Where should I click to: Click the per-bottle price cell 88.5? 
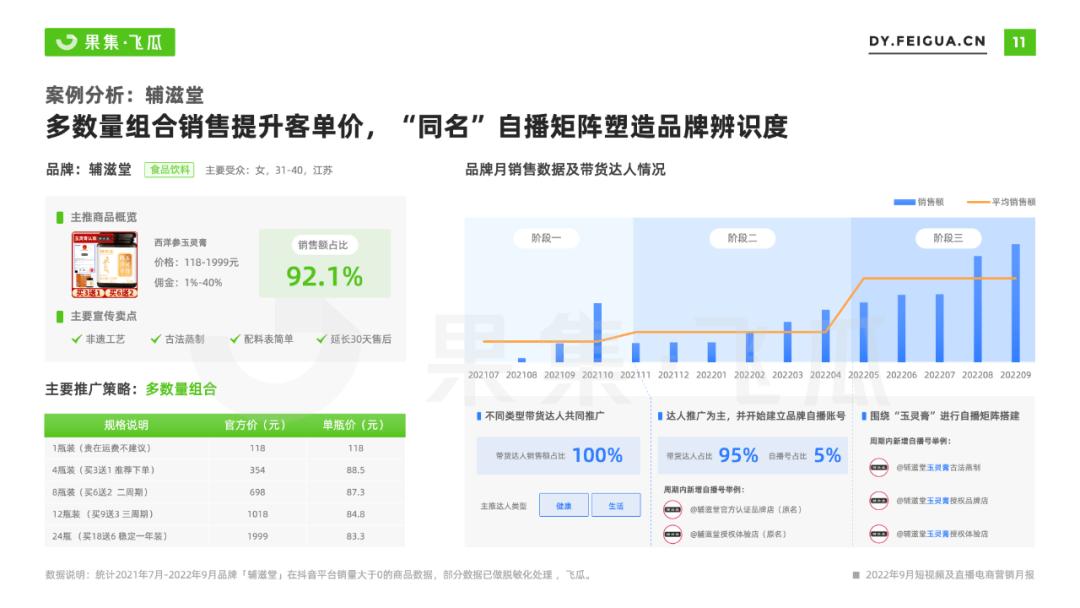click(x=355, y=470)
